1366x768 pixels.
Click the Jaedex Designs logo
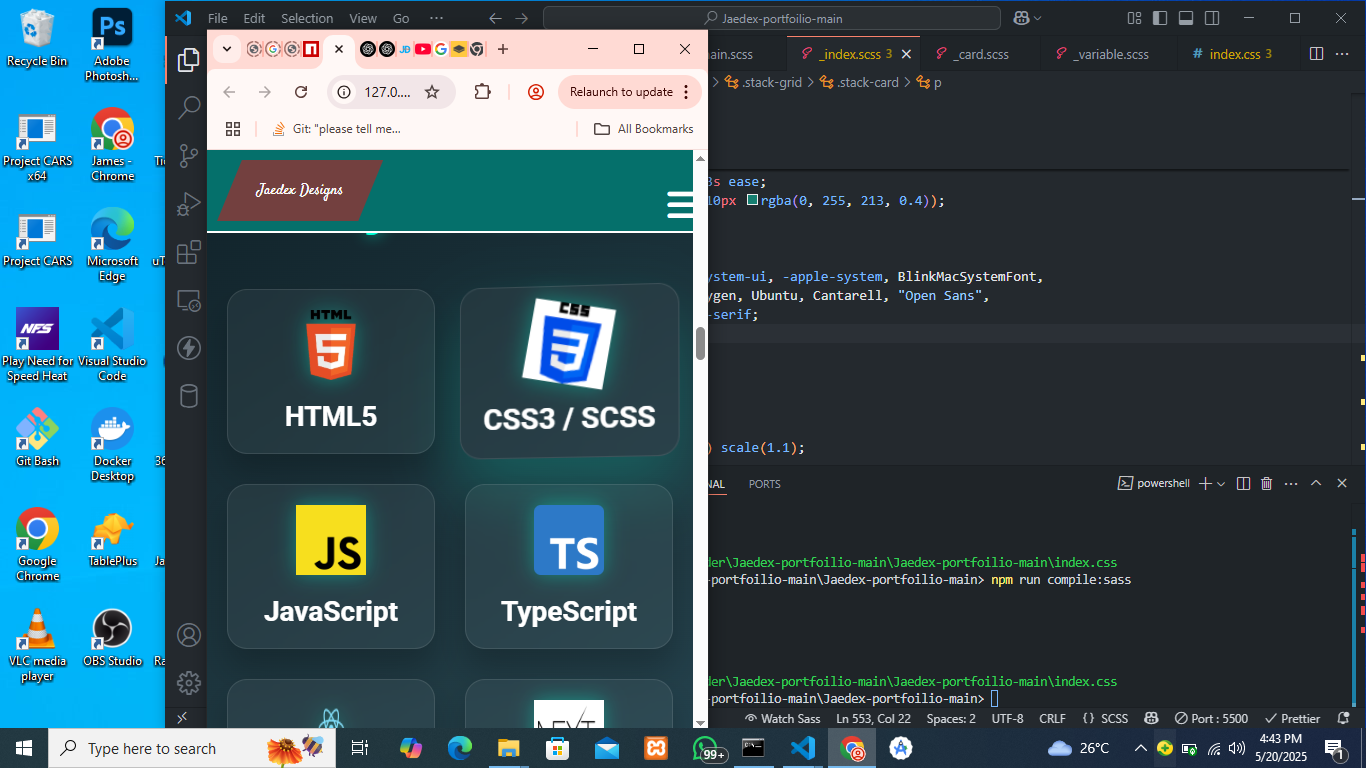(299, 190)
